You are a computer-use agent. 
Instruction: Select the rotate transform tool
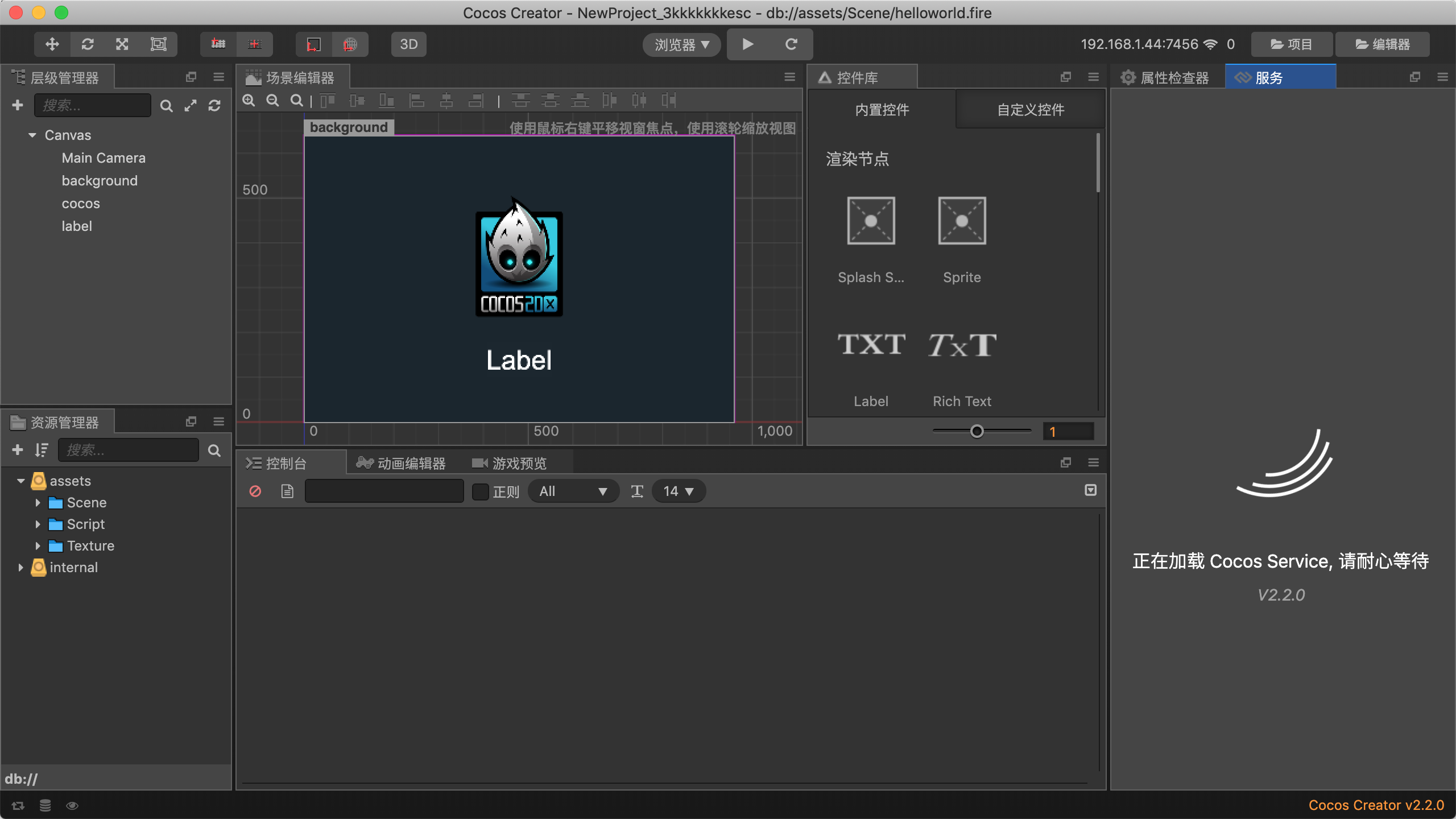pos(88,44)
